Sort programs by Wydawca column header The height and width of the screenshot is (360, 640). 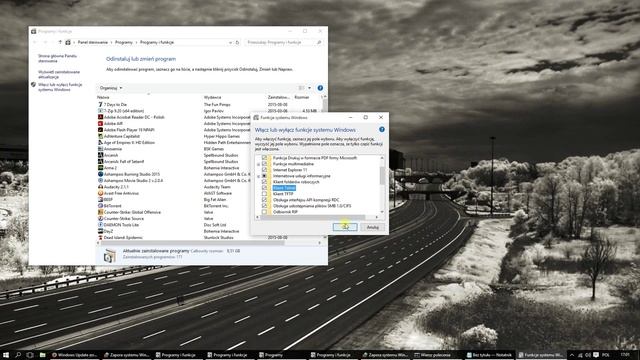(x=213, y=97)
